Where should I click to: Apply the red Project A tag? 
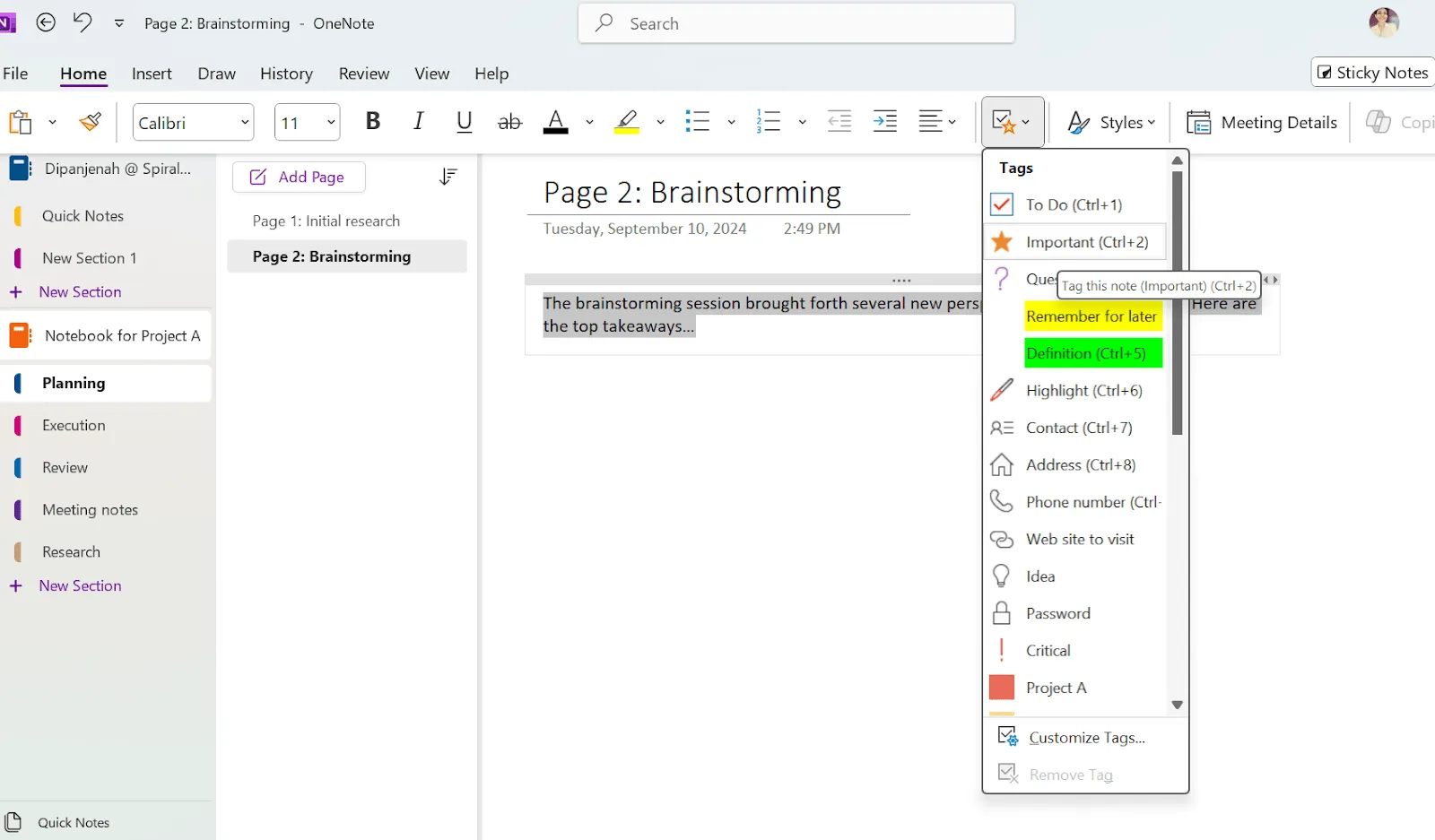(1074, 688)
